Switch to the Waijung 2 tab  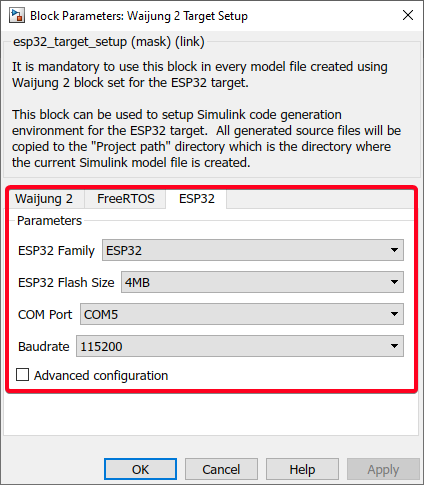(x=44, y=199)
